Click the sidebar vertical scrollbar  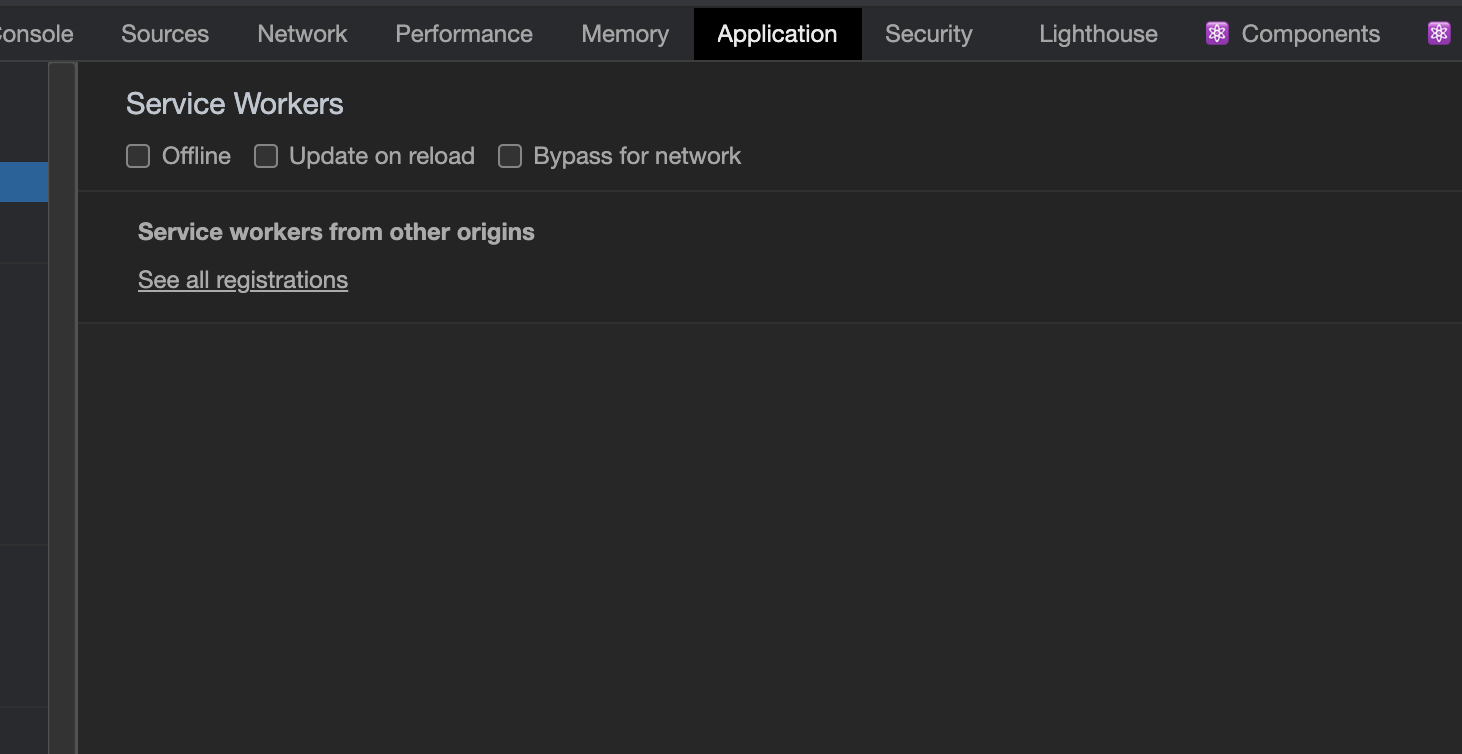tap(63, 408)
